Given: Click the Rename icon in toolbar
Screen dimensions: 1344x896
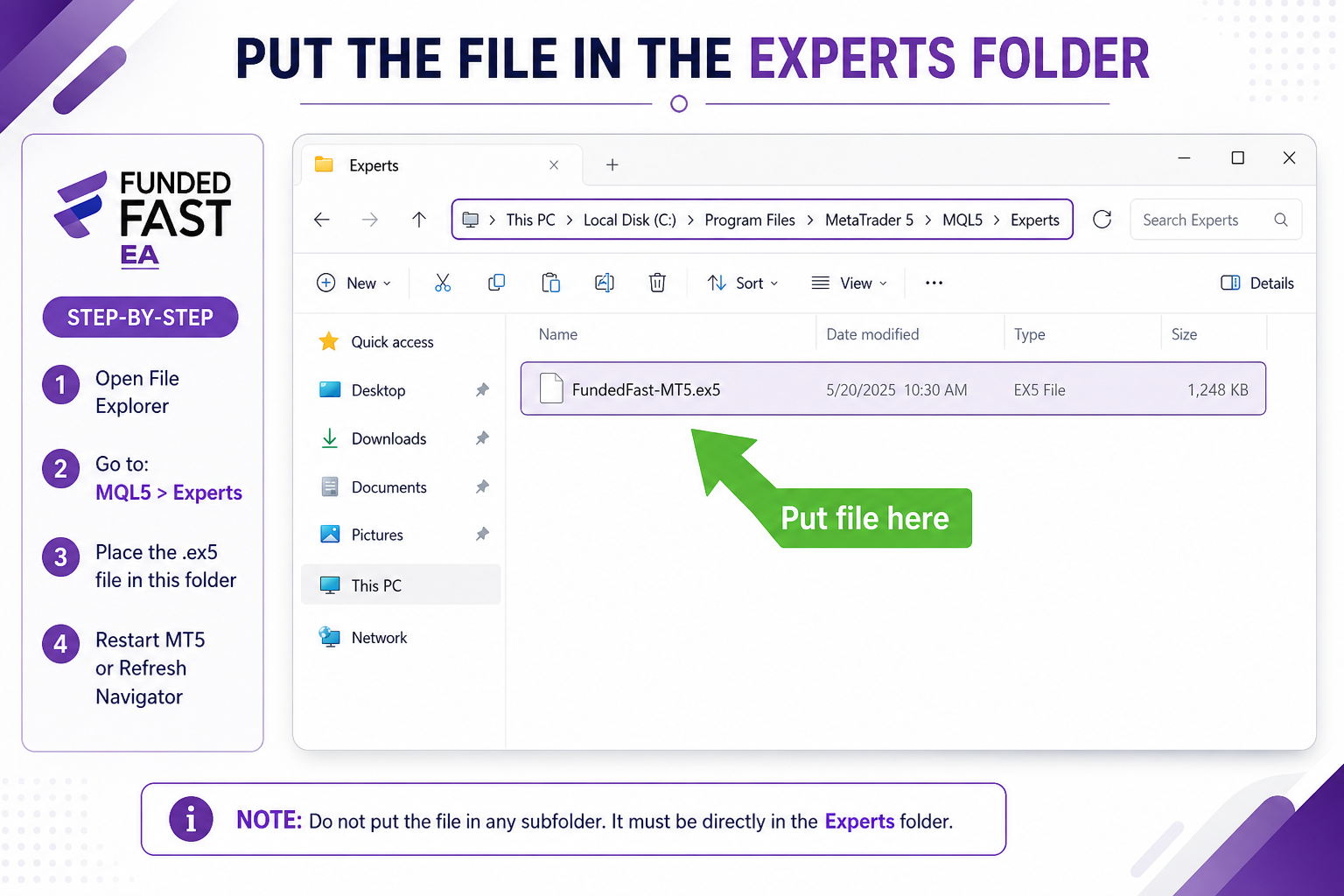Looking at the screenshot, I should [x=605, y=283].
